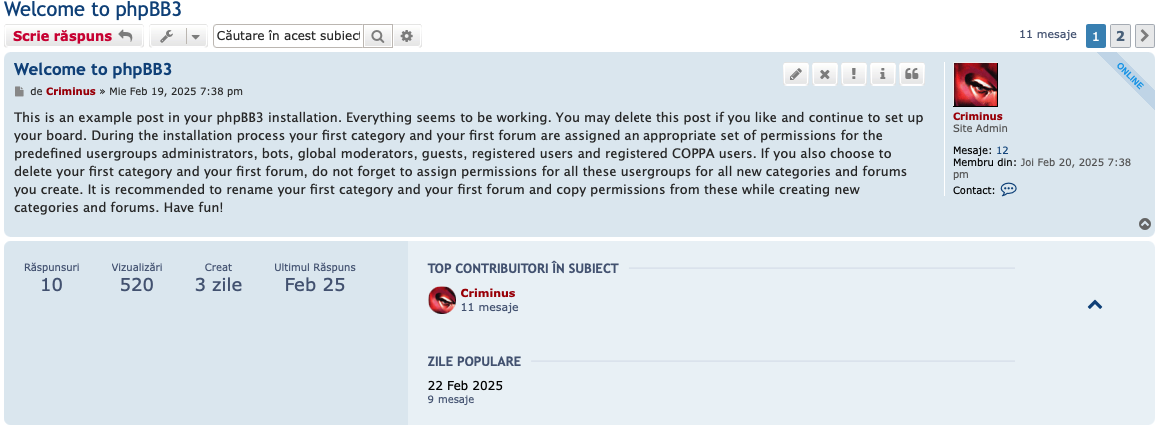The height and width of the screenshot is (427, 1160).
Task: Open Criminus in top contributors list
Action: click(x=488, y=293)
